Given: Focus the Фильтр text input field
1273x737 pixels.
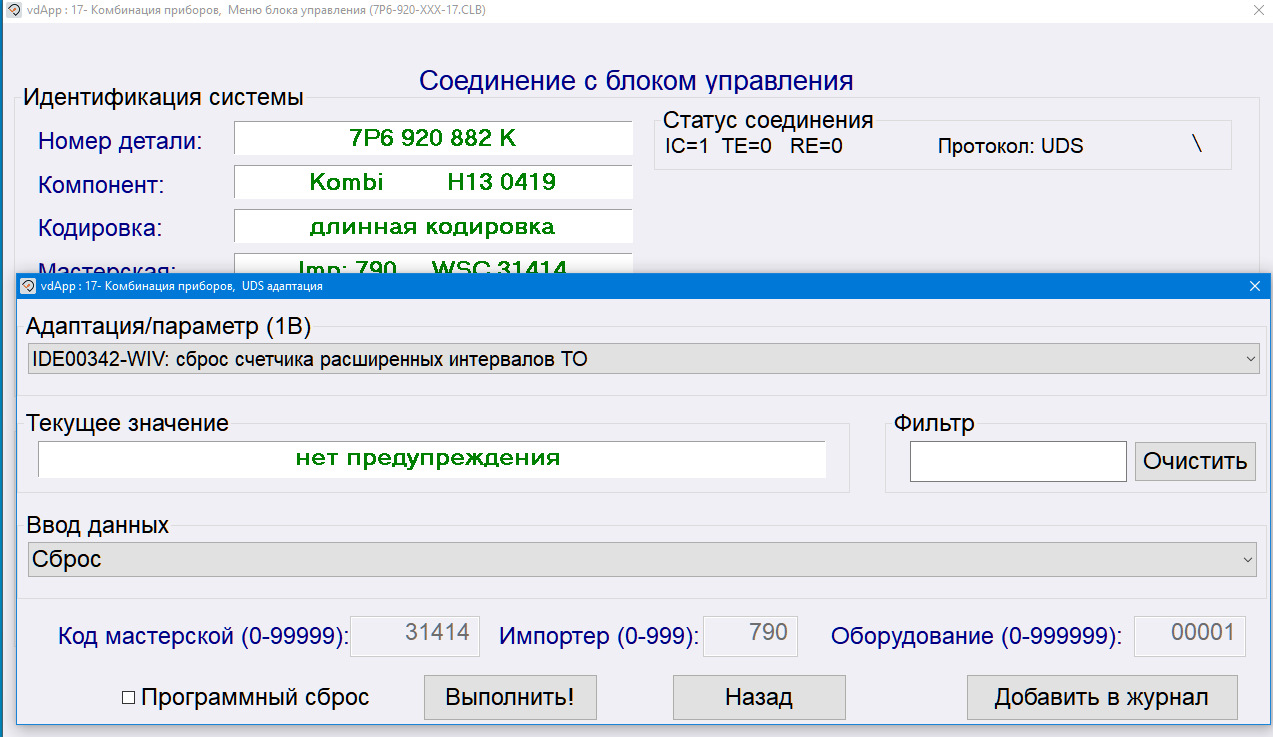Looking at the screenshot, I should (1017, 461).
